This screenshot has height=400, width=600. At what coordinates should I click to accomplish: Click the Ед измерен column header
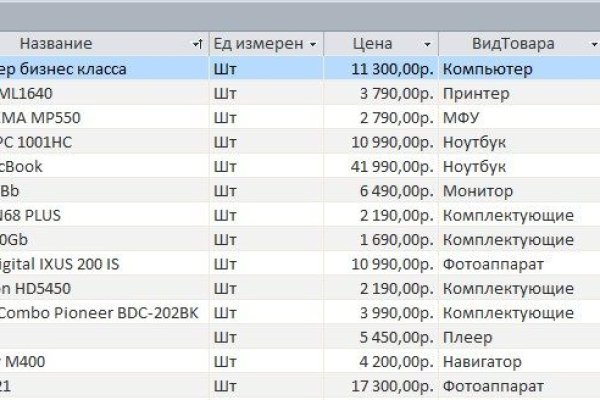(x=258, y=44)
